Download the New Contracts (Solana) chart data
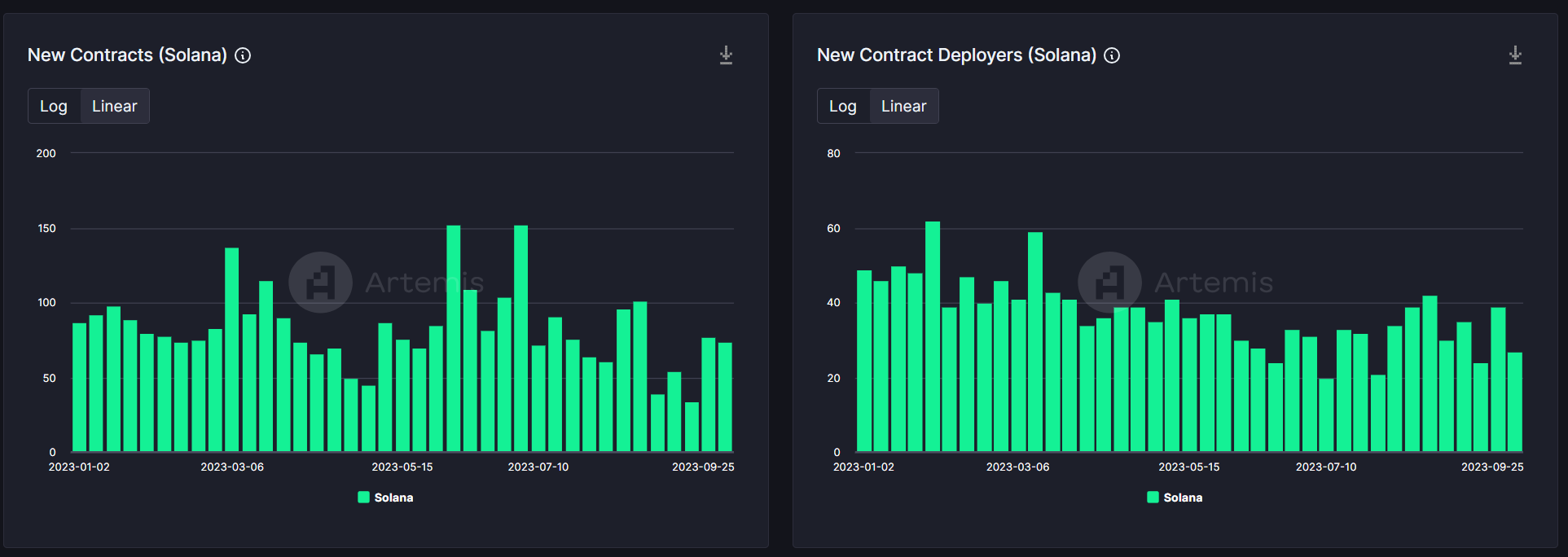The height and width of the screenshot is (557, 1568). 726,55
